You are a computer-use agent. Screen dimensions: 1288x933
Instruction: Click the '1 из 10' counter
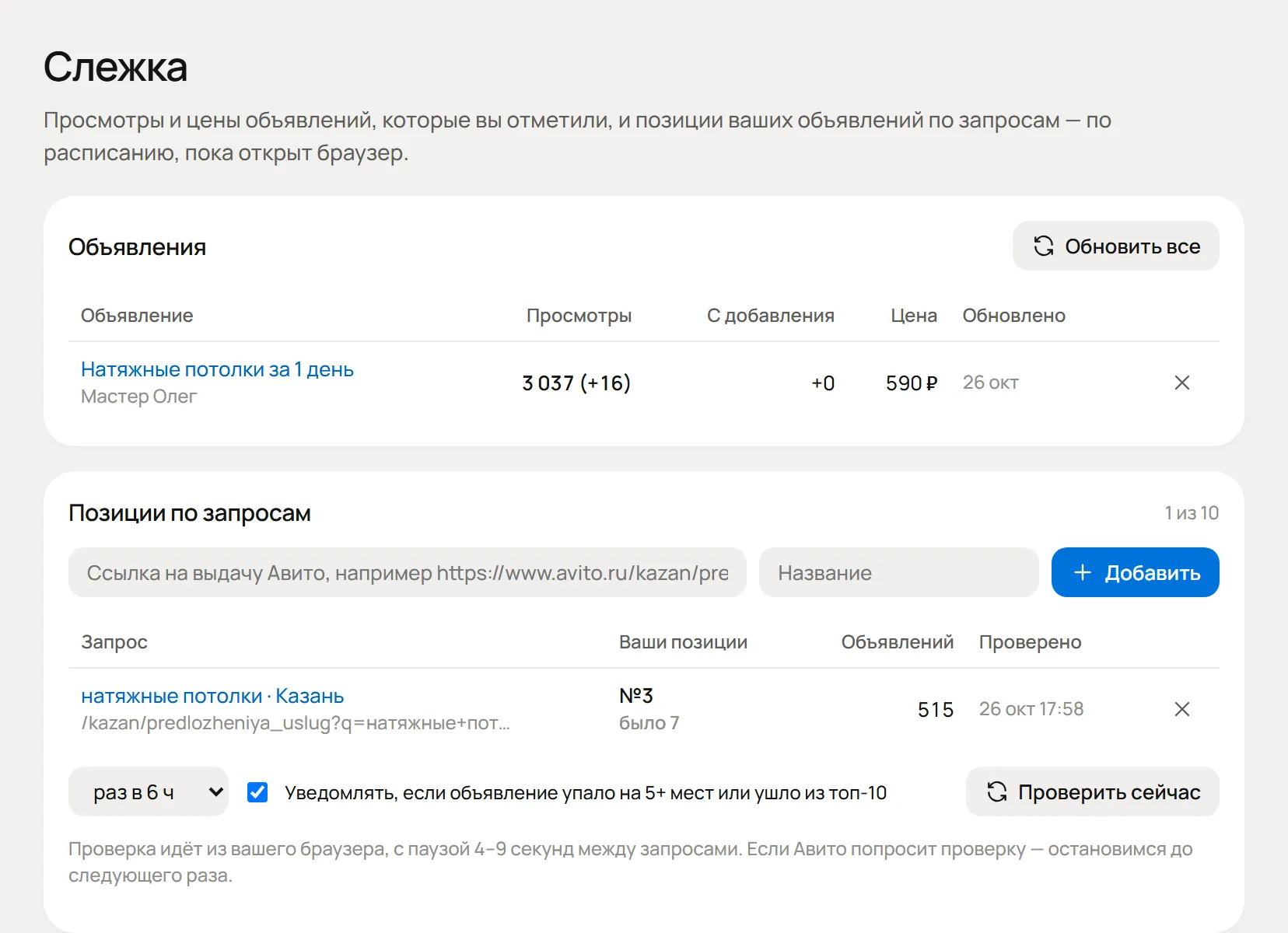tap(1192, 513)
